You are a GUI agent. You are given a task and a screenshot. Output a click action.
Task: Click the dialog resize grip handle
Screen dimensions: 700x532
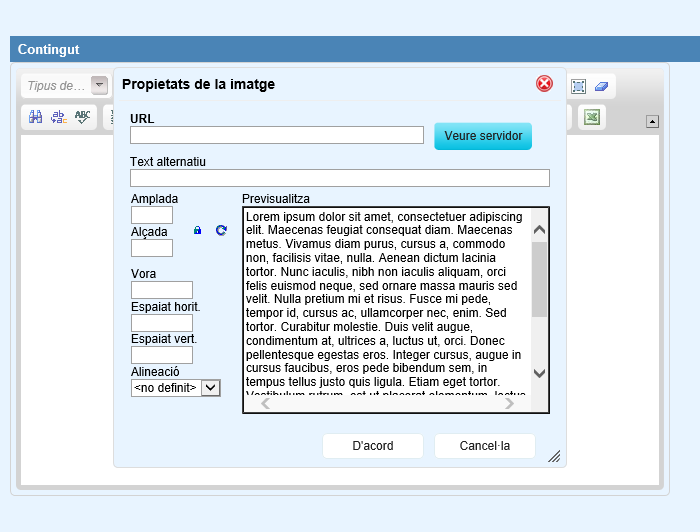(x=554, y=456)
